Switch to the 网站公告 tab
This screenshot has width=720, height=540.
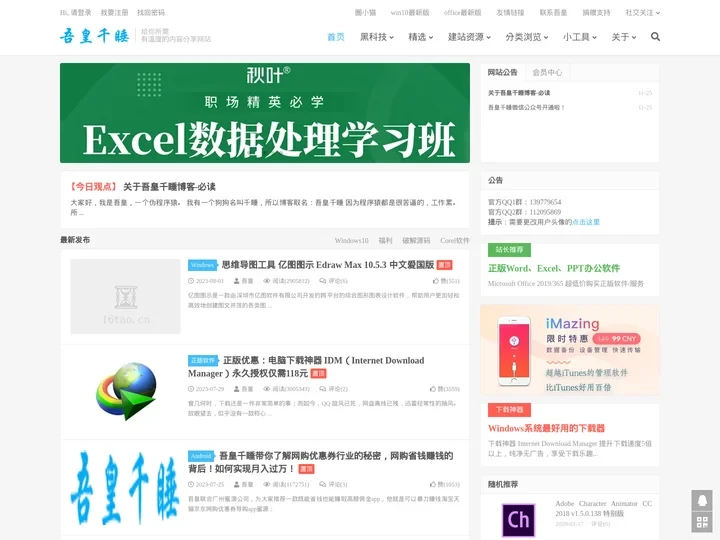[x=502, y=72]
